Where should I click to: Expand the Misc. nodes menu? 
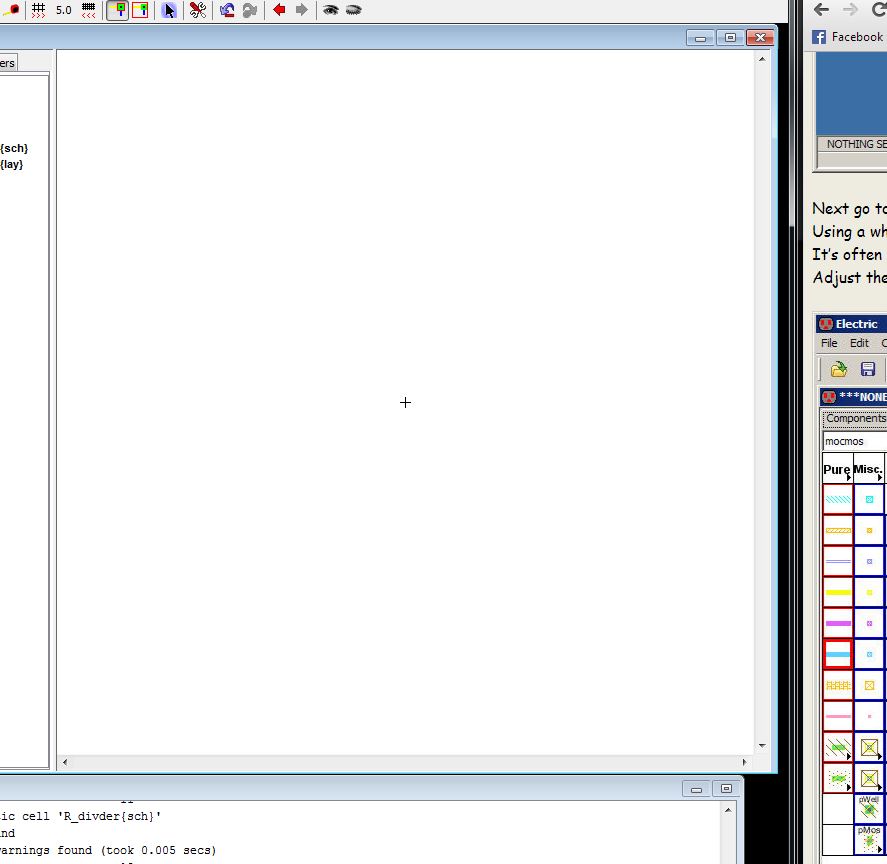point(868,470)
